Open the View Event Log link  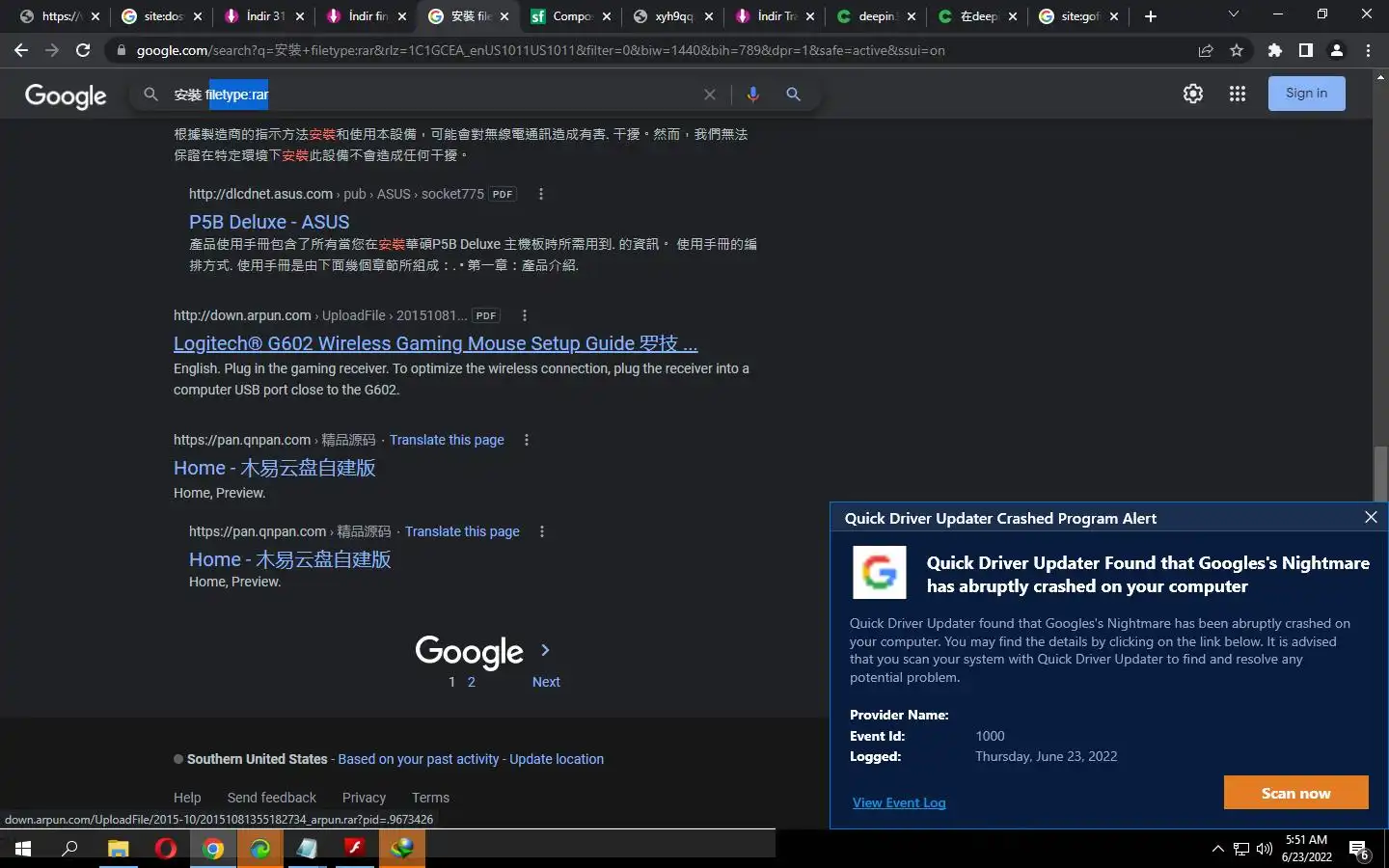pos(899,802)
